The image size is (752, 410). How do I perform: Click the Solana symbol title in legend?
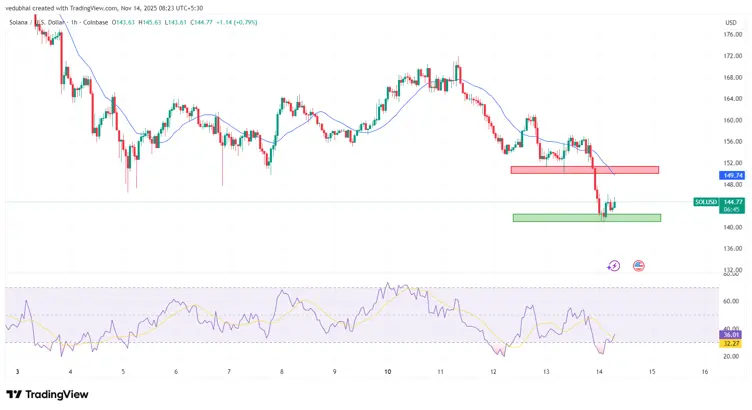tap(20, 21)
